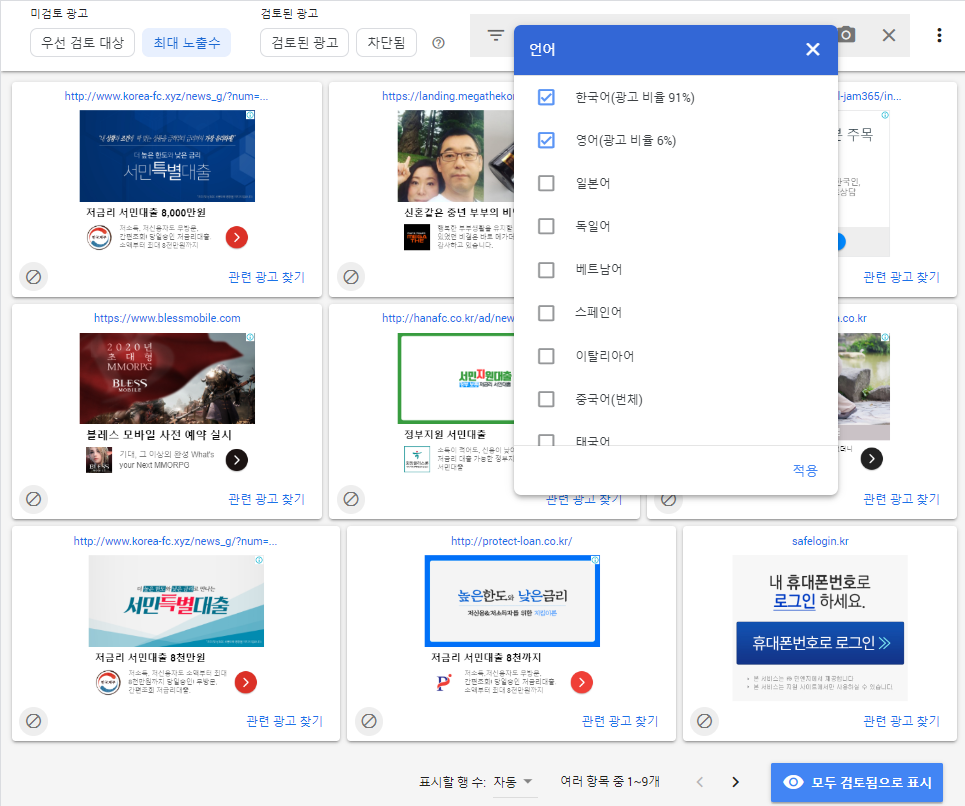Image resolution: width=965 pixels, height=806 pixels.
Task: Click red arrow on 8,000만원 loan ad
Action: (237, 237)
